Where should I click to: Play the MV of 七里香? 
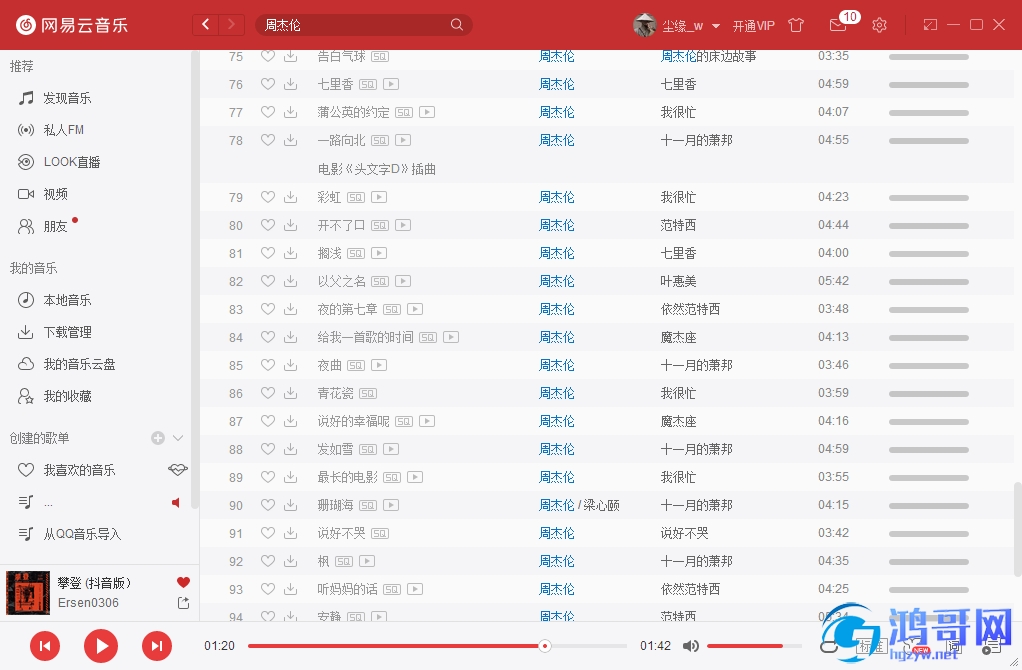pos(391,84)
